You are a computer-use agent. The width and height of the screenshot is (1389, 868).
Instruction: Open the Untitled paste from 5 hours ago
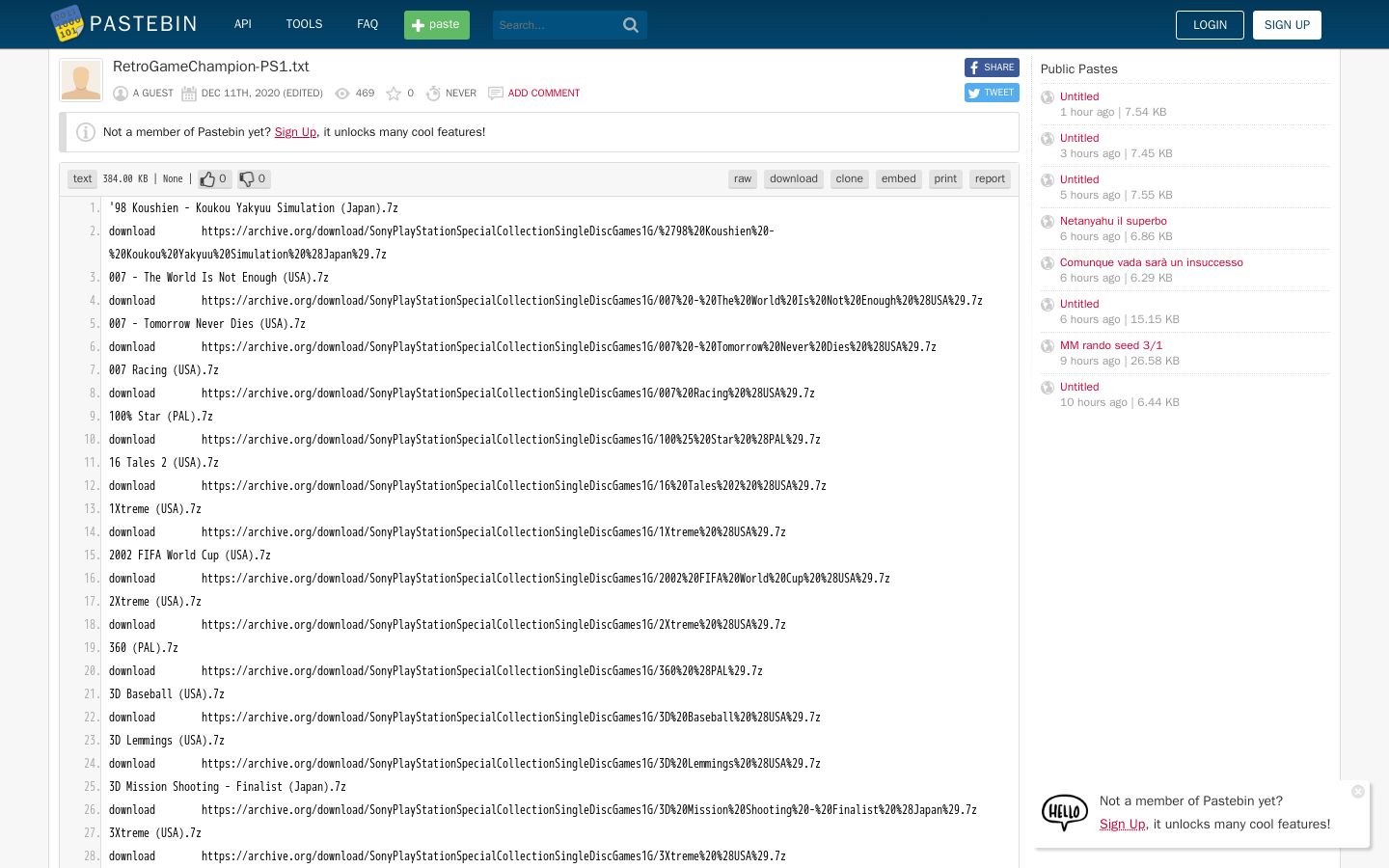tap(1079, 179)
